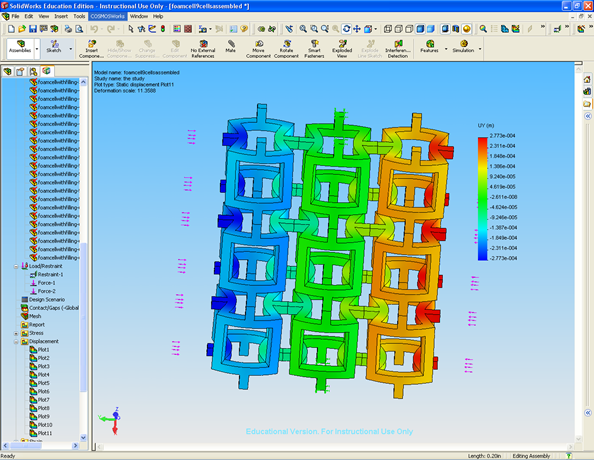Click Move Component button

(x=258, y=49)
